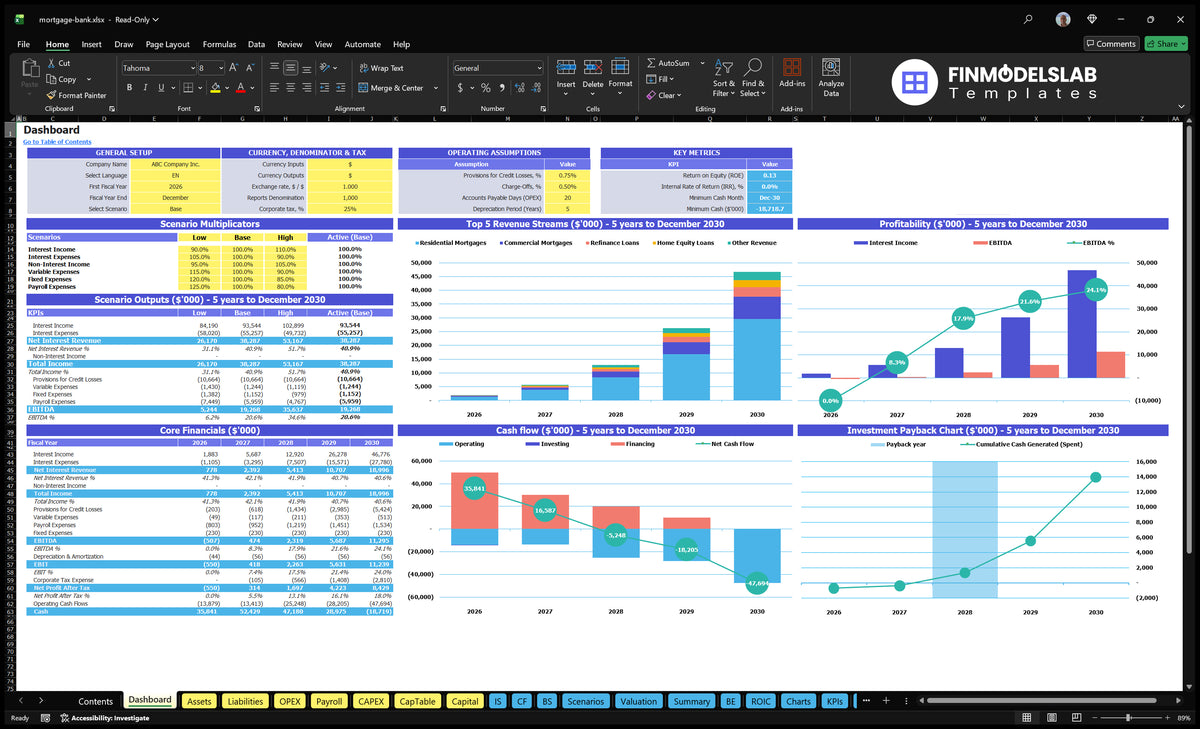The height and width of the screenshot is (729, 1200).
Task: Toggle center horizontal alignment
Action: (290, 88)
